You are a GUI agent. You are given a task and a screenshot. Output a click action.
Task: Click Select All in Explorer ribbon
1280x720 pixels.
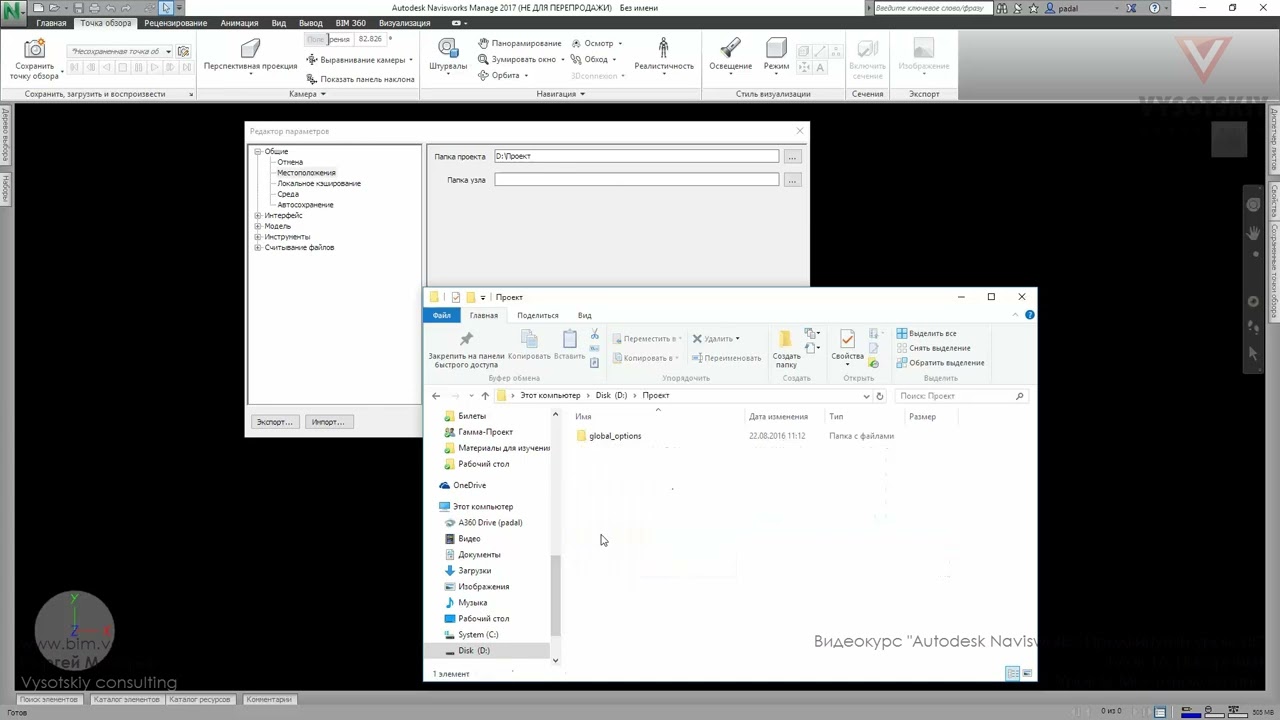[x=926, y=333]
